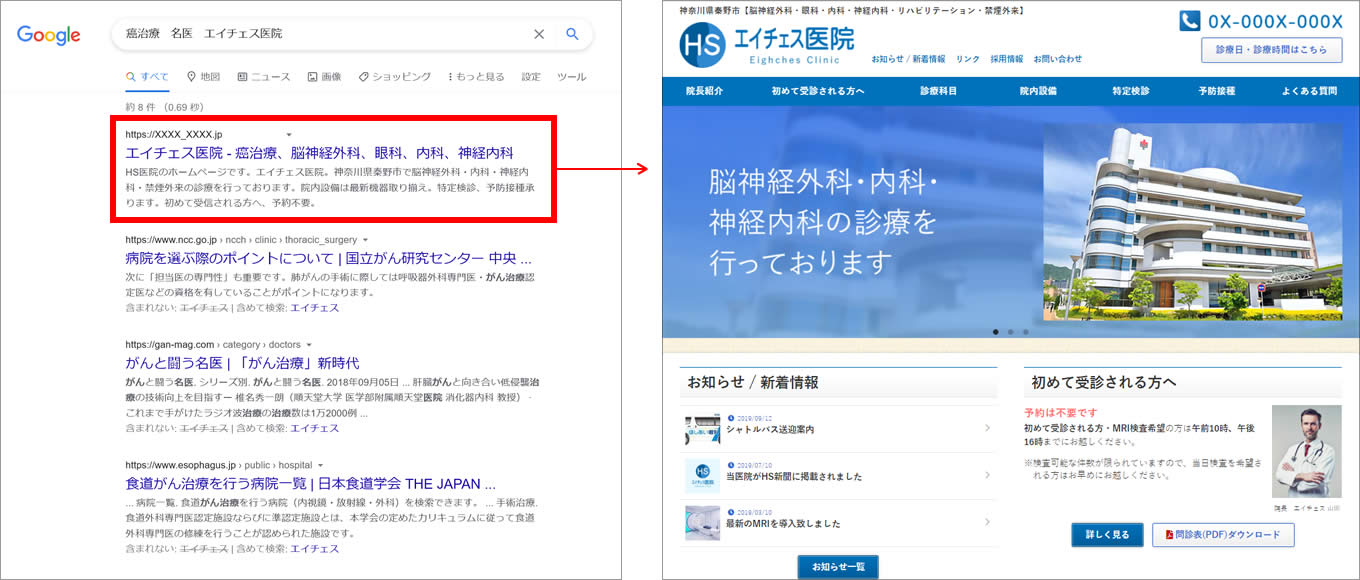The width and height of the screenshot is (1360, 580).
Task: Click clock icon beside 2019/07/10 date
Action: point(731,465)
